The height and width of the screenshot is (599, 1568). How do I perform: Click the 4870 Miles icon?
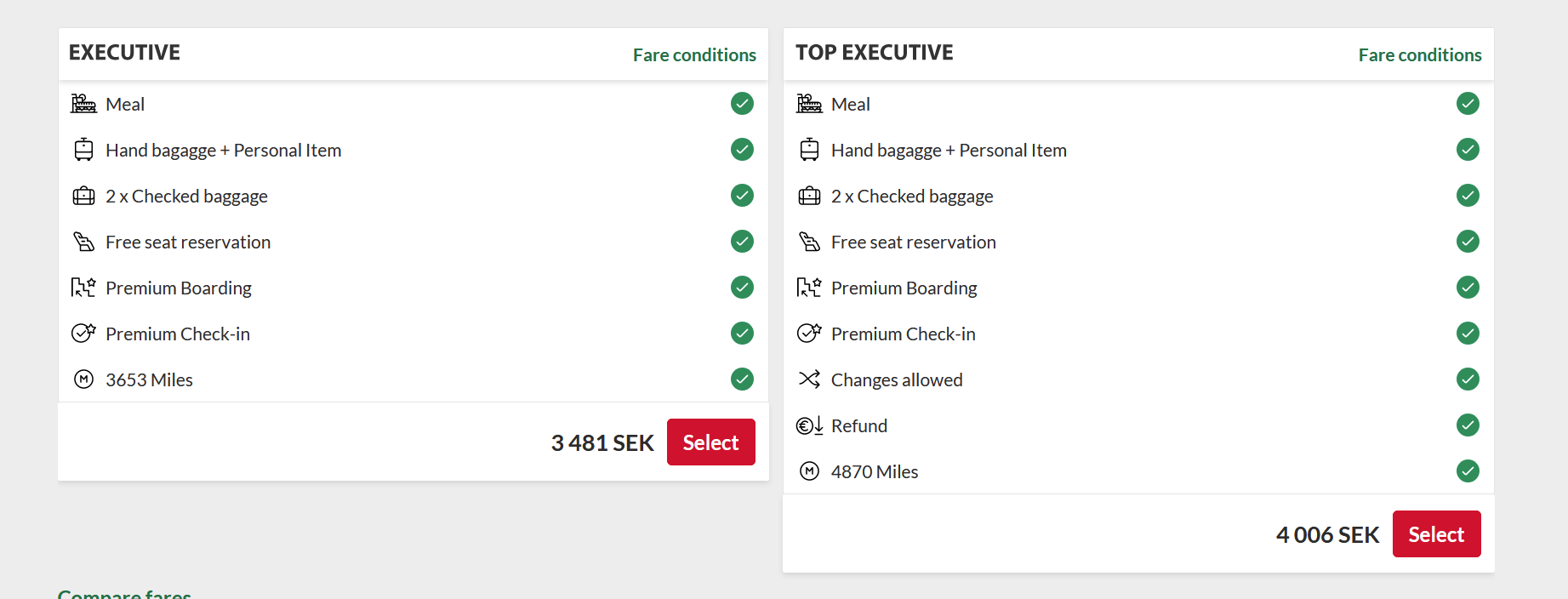pyautogui.click(x=809, y=471)
